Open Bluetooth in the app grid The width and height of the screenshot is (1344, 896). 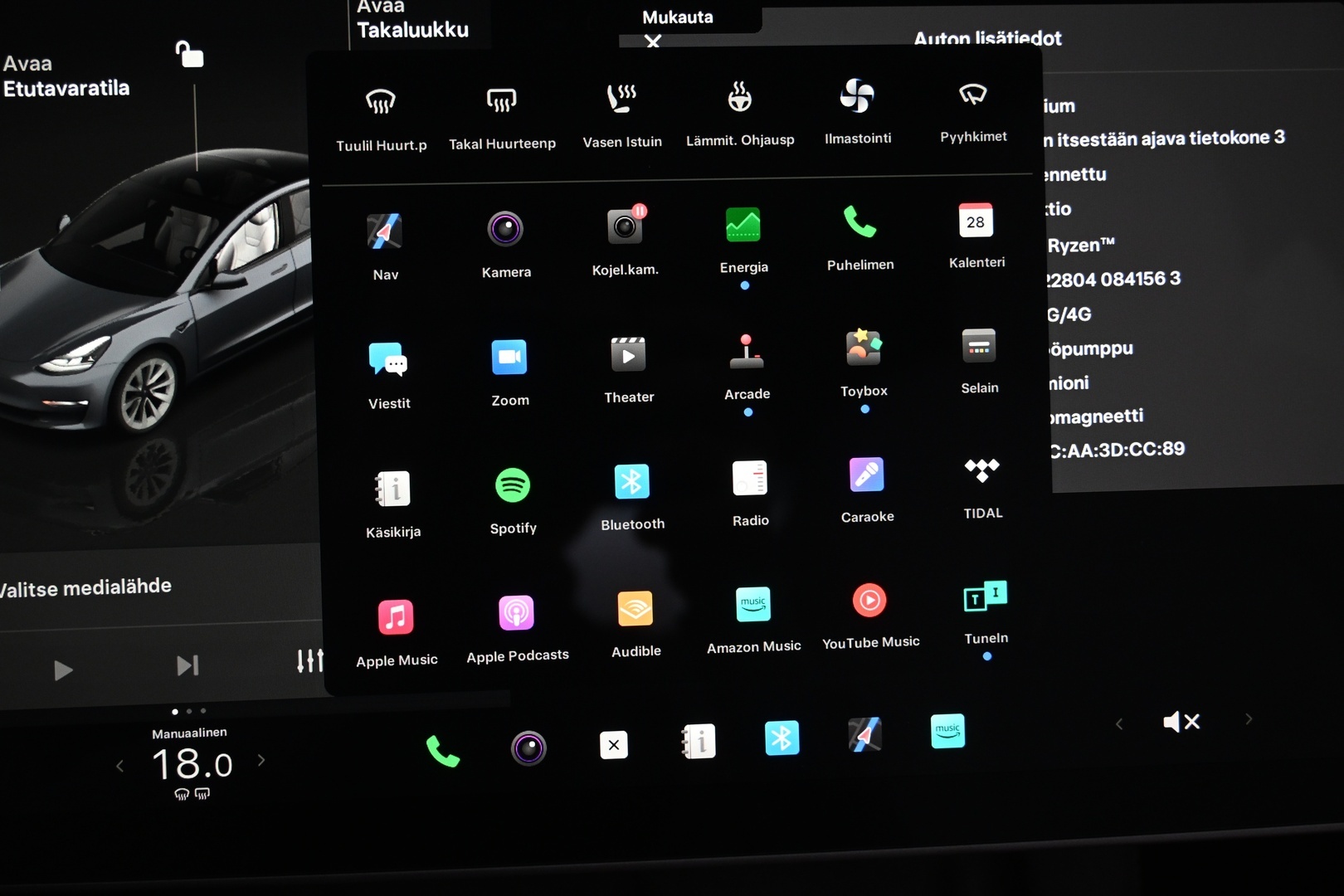[x=632, y=497]
